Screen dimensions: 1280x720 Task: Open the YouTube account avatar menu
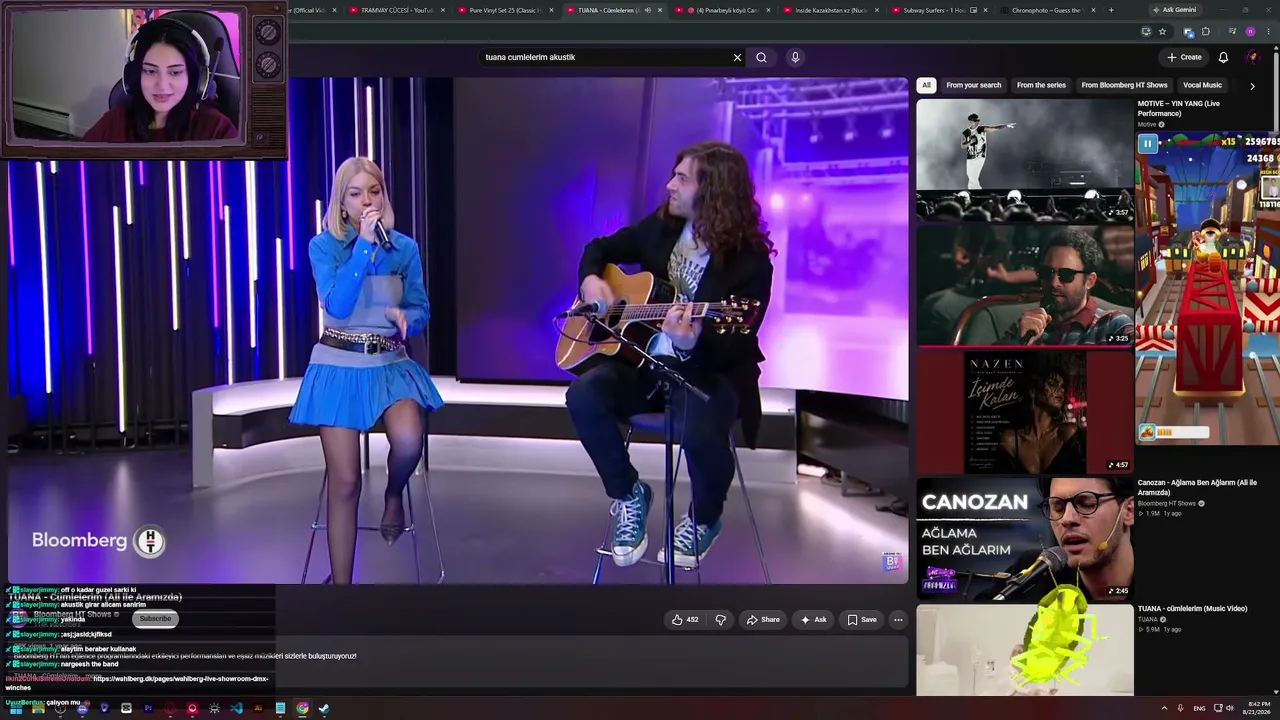point(1252,57)
